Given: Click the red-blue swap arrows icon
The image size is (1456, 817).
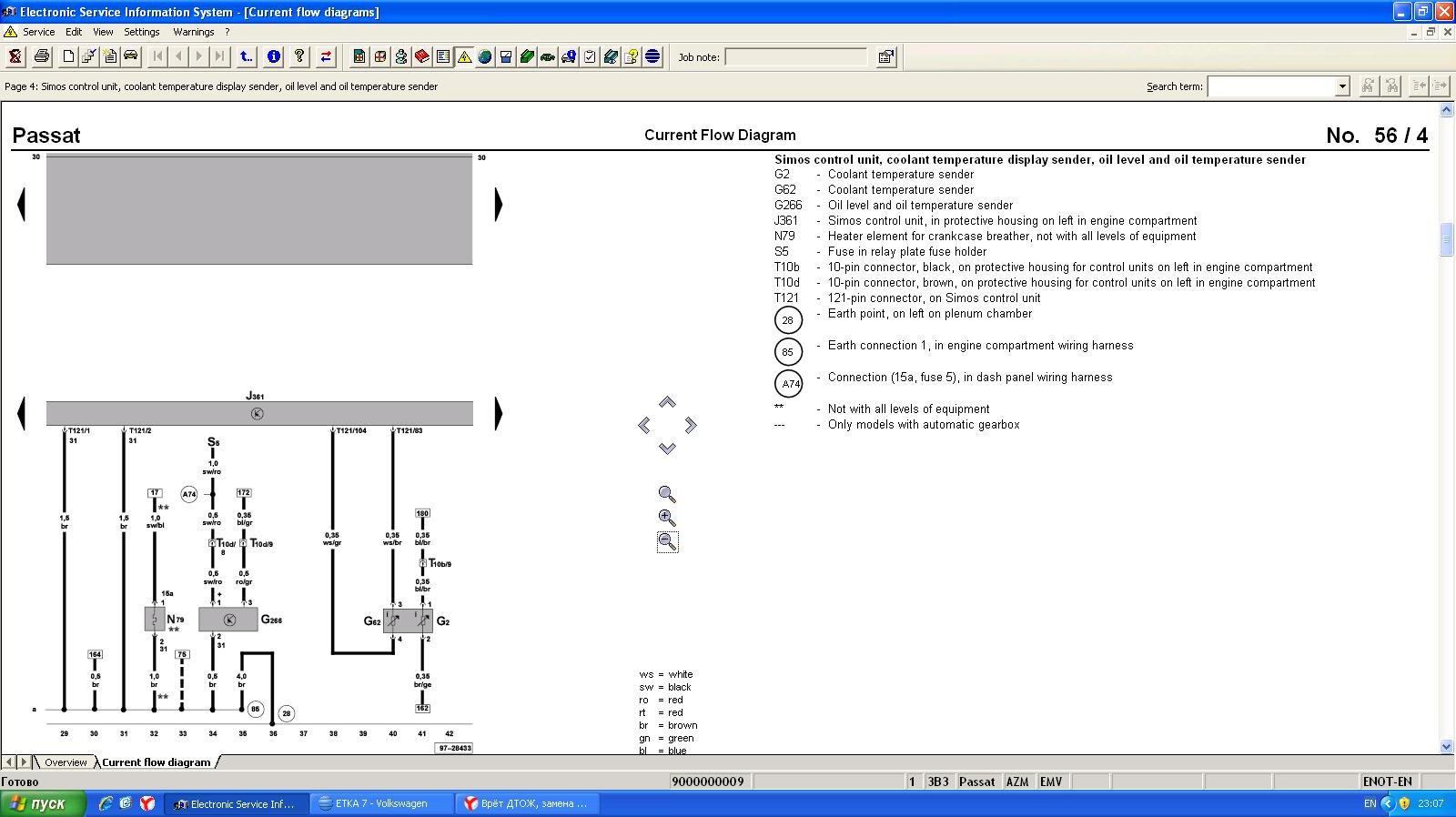Looking at the screenshot, I should coord(326,56).
